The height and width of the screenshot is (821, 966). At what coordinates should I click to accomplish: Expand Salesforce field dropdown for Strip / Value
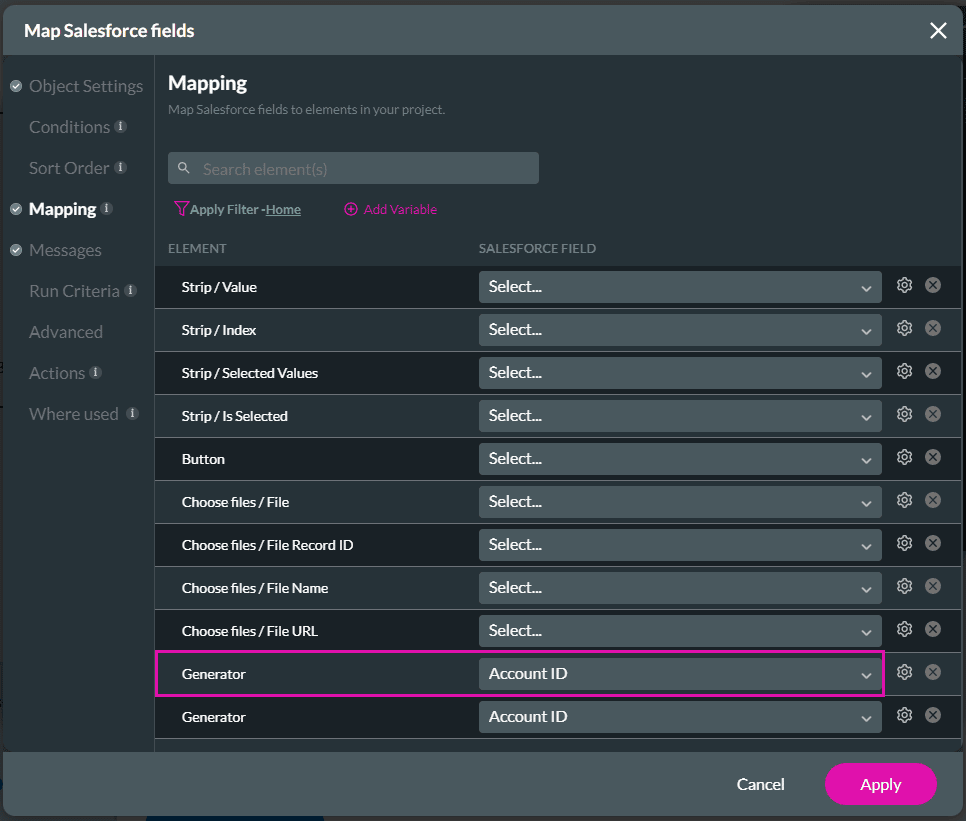coord(679,287)
